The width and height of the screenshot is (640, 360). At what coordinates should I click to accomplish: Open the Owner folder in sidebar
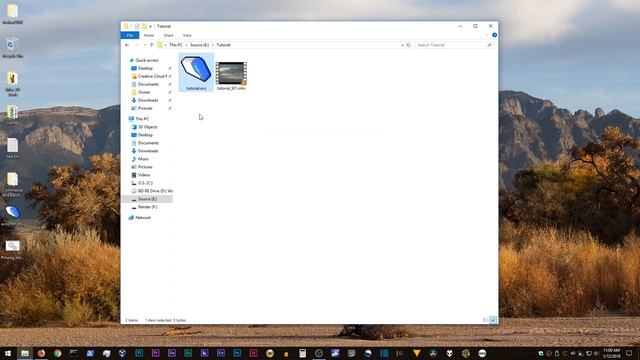point(144,92)
